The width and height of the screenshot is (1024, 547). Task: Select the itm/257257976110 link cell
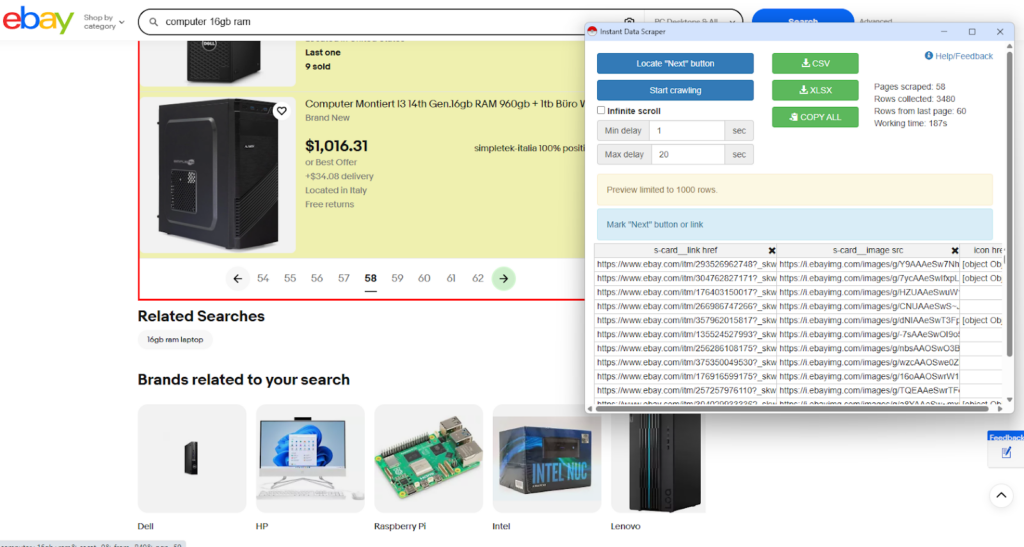[x=686, y=390]
